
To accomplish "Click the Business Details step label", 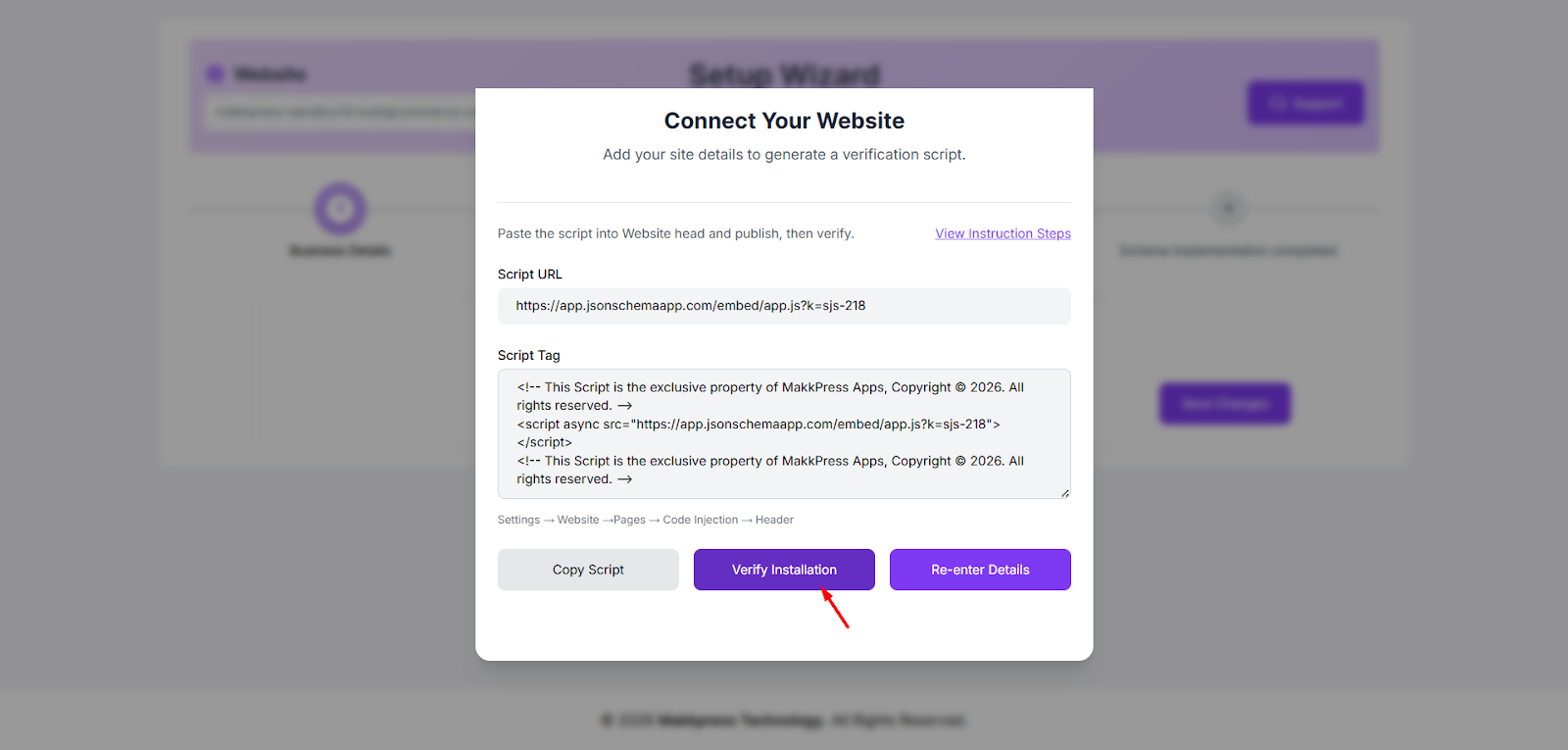I will pyautogui.click(x=340, y=251).
